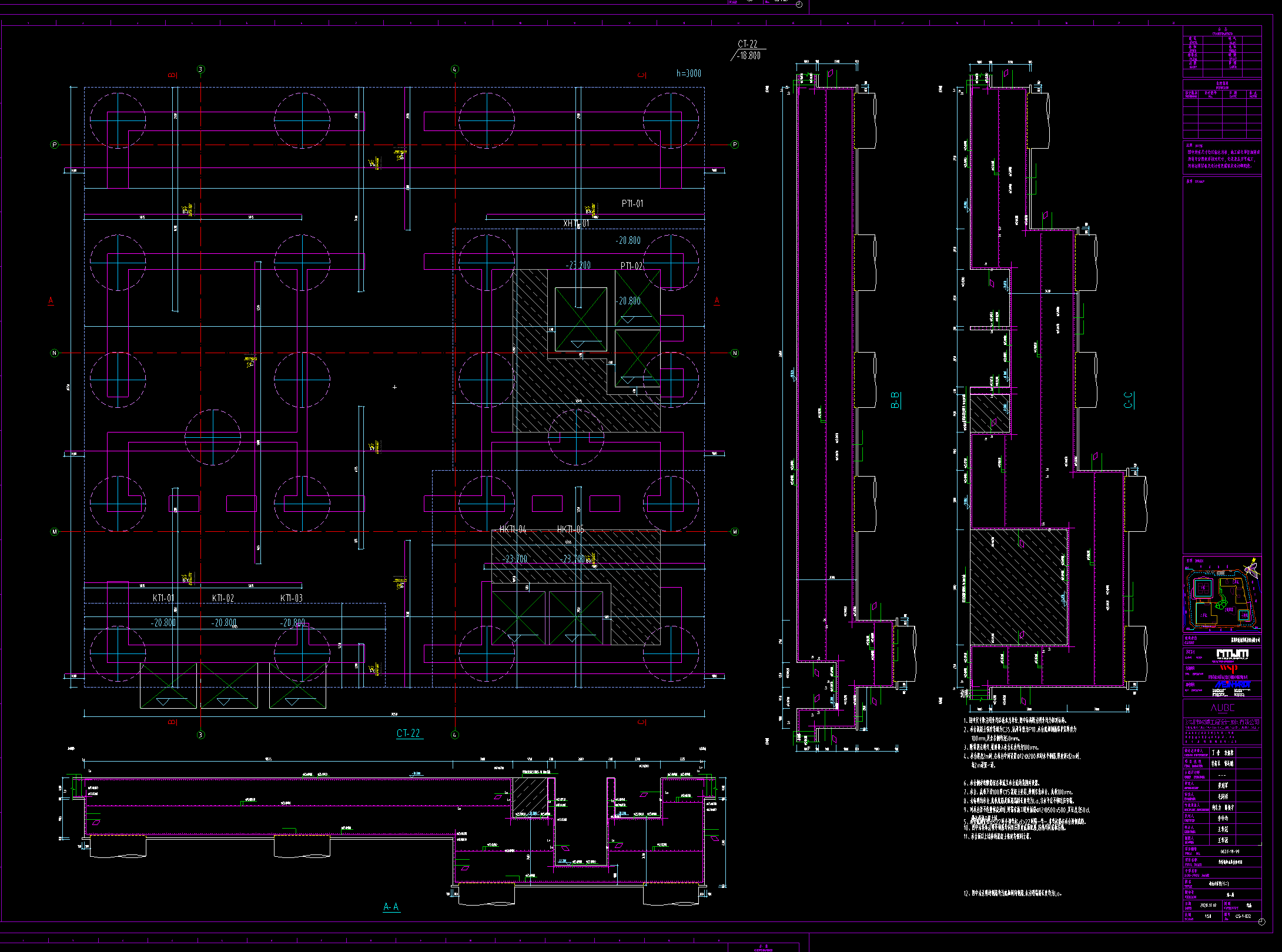Image resolution: width=1282 pixels, height=952 pixels.
Task: Click the -18.800 elevation text
Action: 749,55
